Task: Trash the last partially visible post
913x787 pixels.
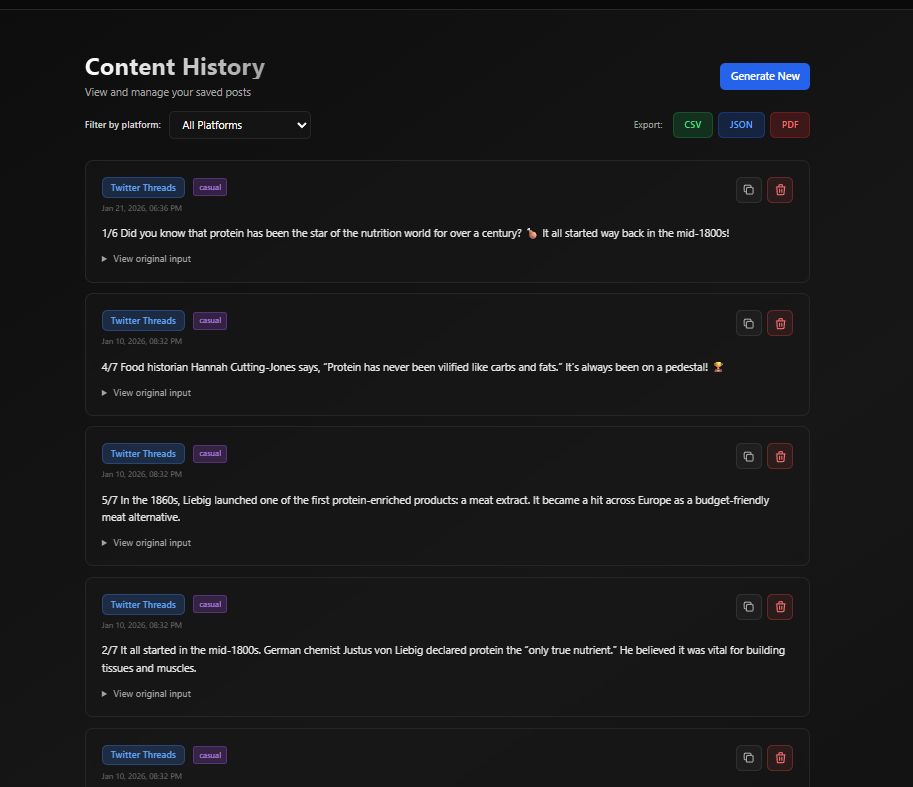Action: click(780, 758)
